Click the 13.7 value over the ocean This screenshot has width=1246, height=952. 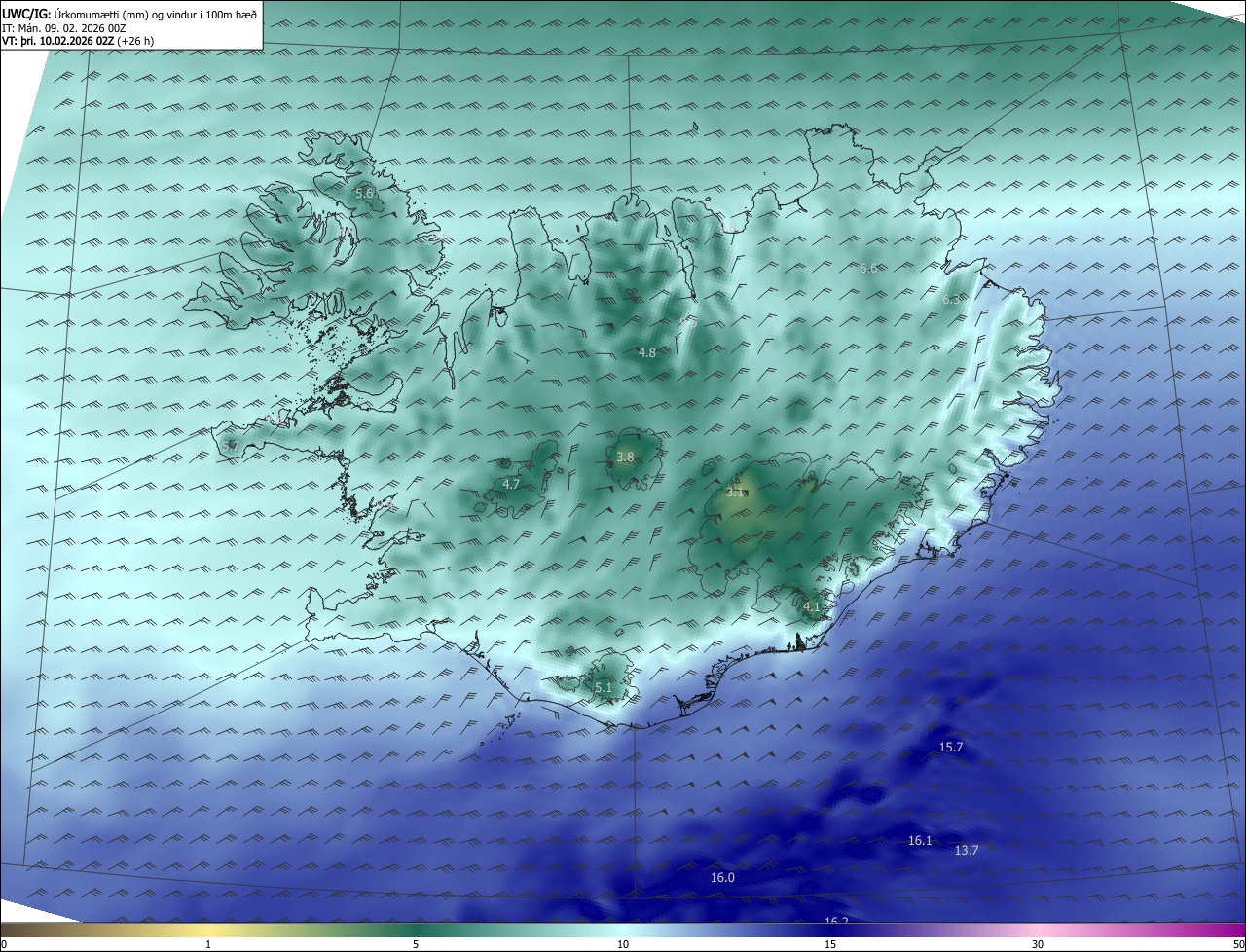point(967,851)
